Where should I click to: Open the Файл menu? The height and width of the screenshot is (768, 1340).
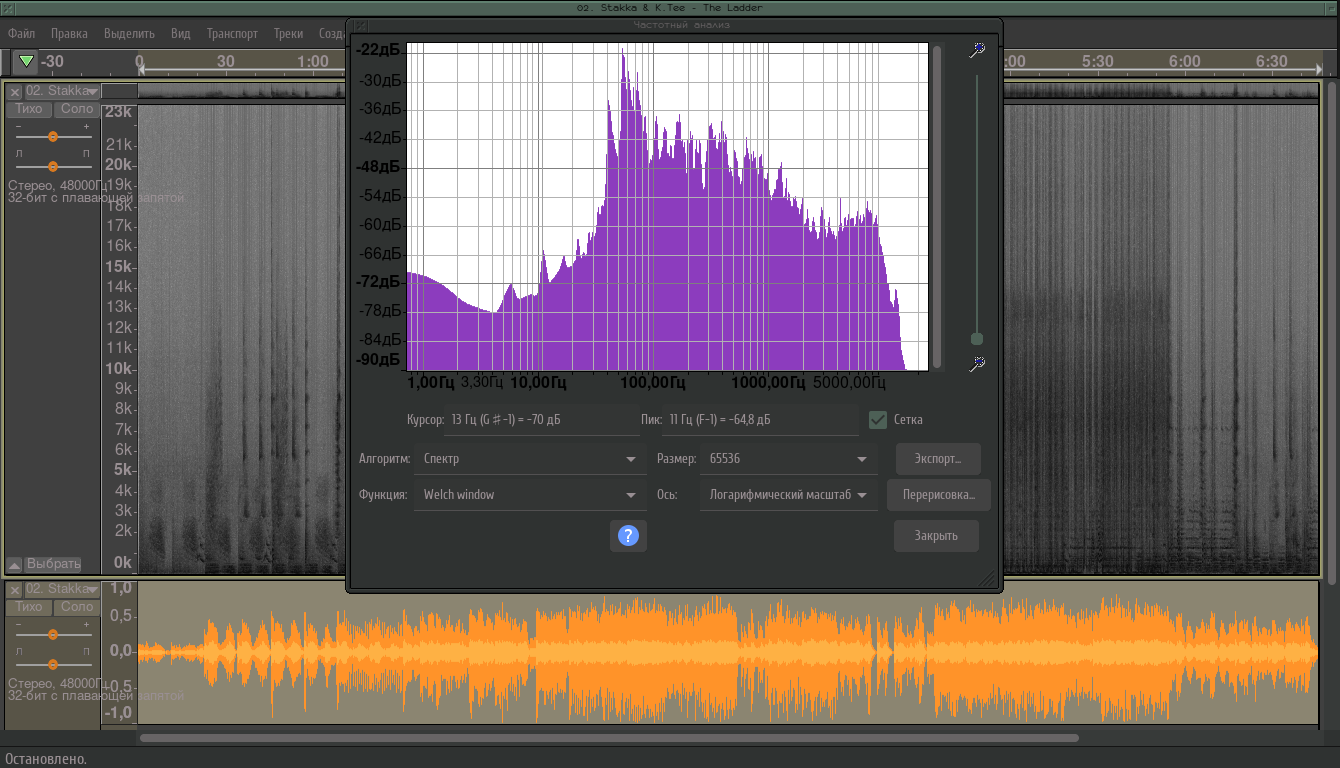(21, 33)
